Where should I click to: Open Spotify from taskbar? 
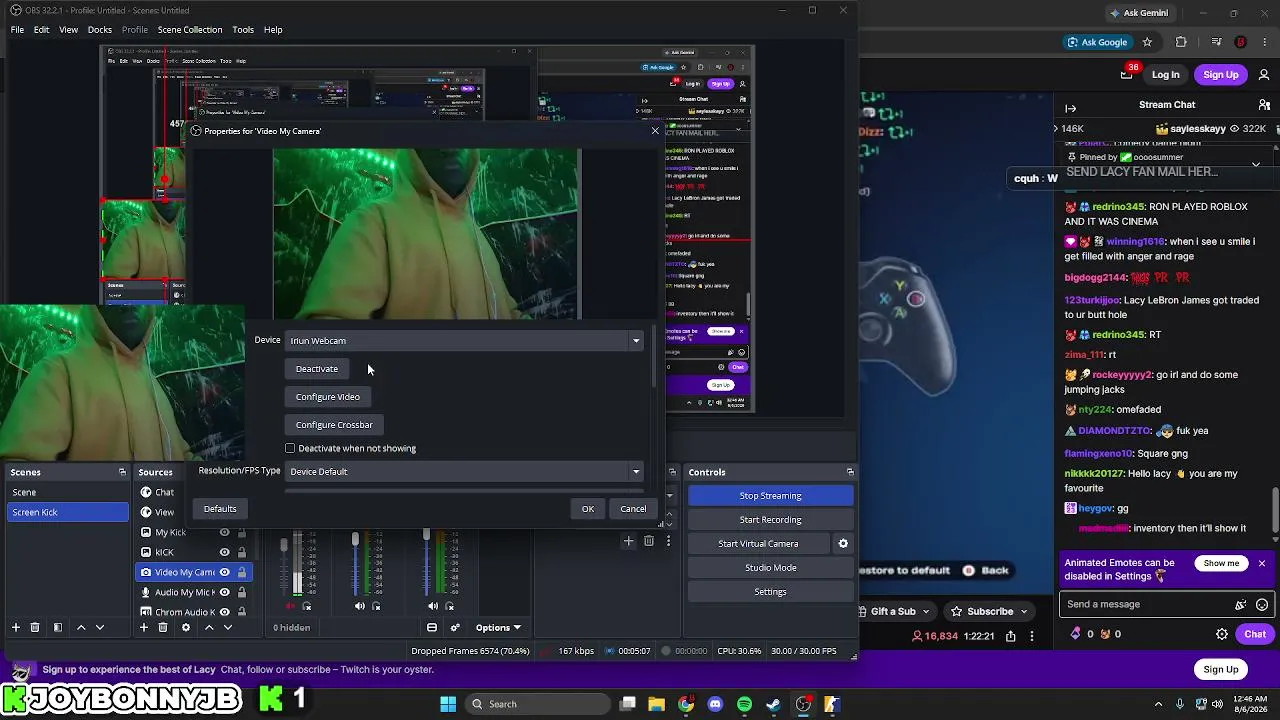(x=744, y=704)
